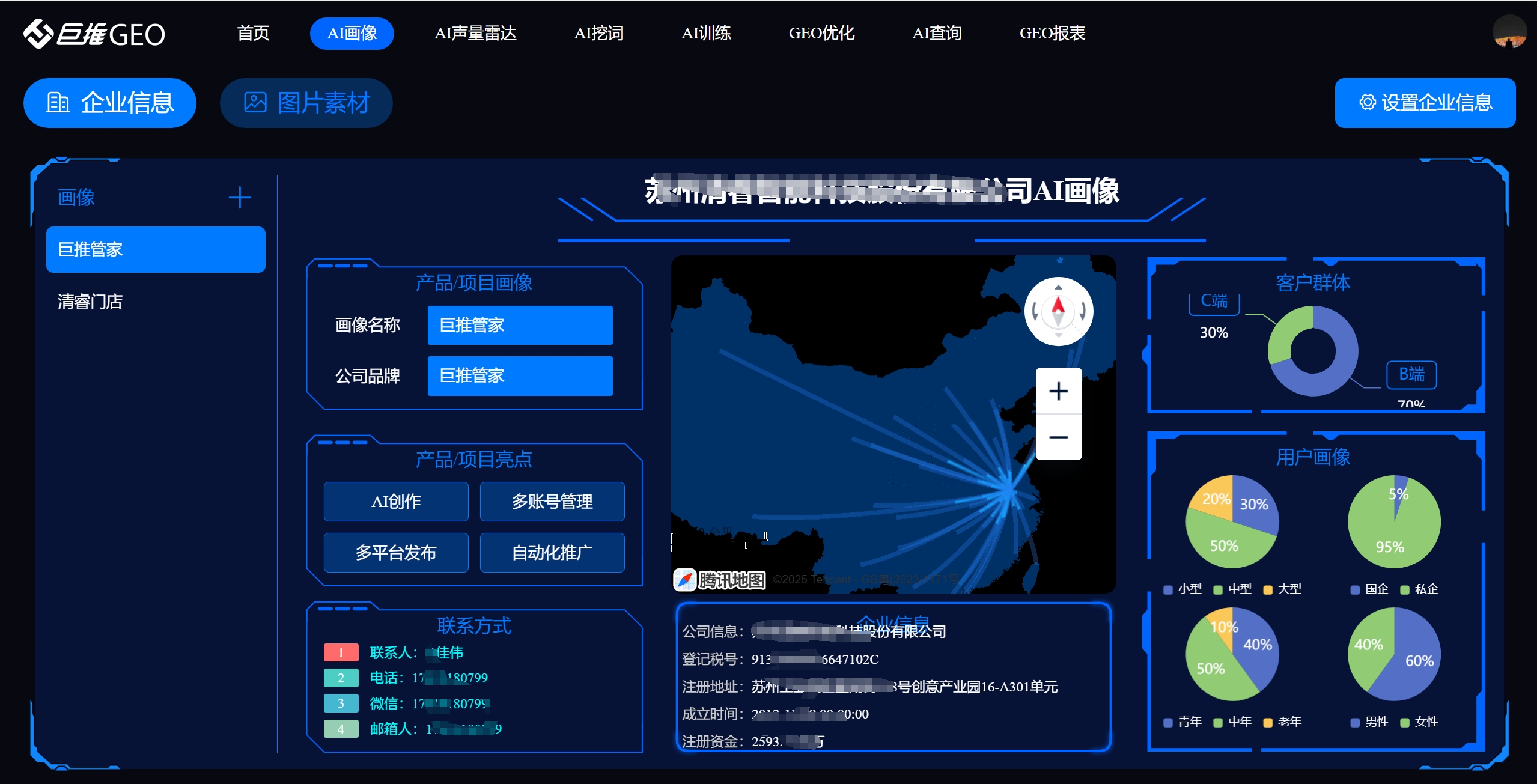Click the 多账号管理 highlight button

click(552, 502)
